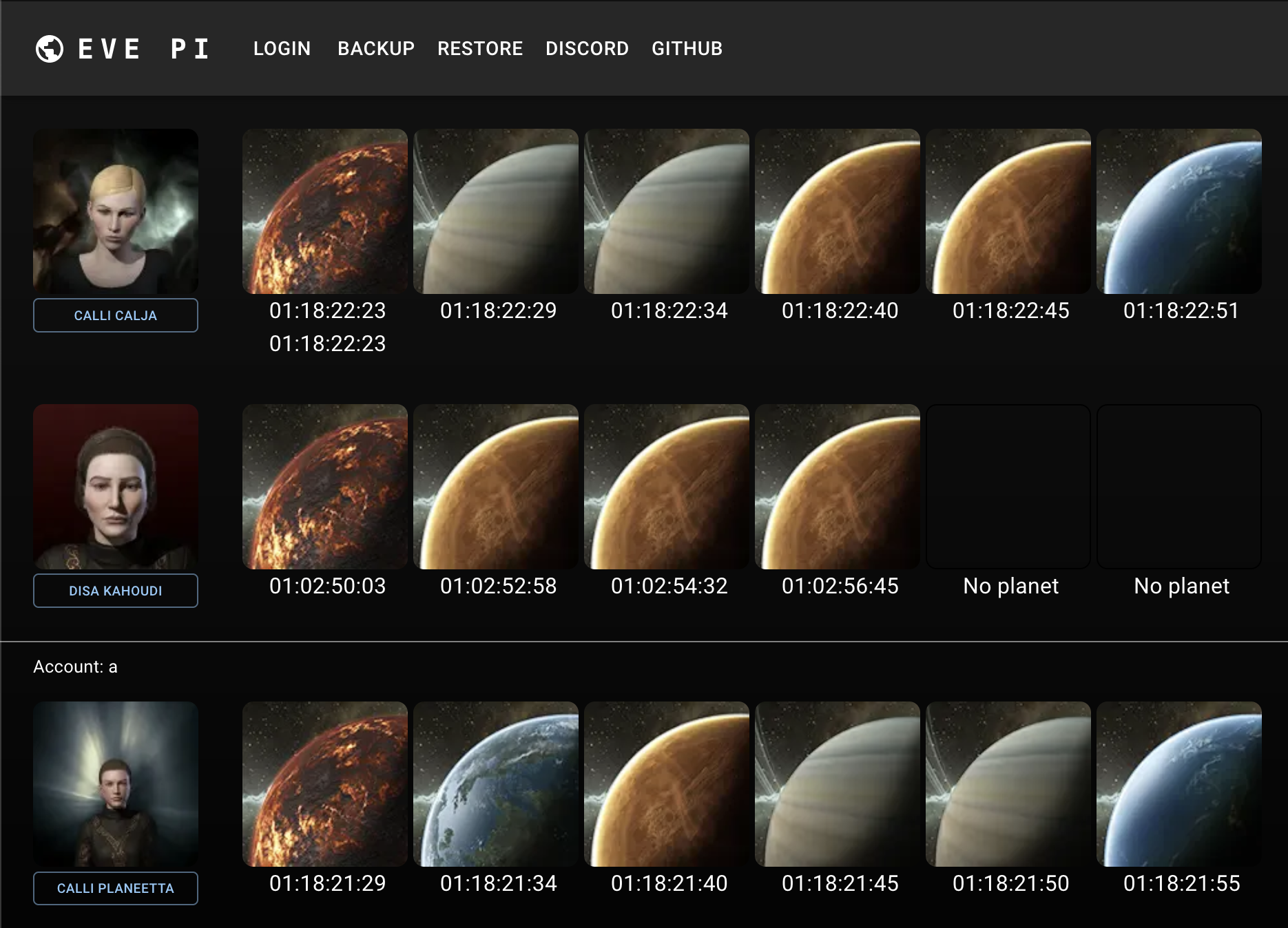The width and height of the screenshot is (1288, 928).
Task: Open the barren planet timed 01:18:21:40
Action: pos(667,784)
